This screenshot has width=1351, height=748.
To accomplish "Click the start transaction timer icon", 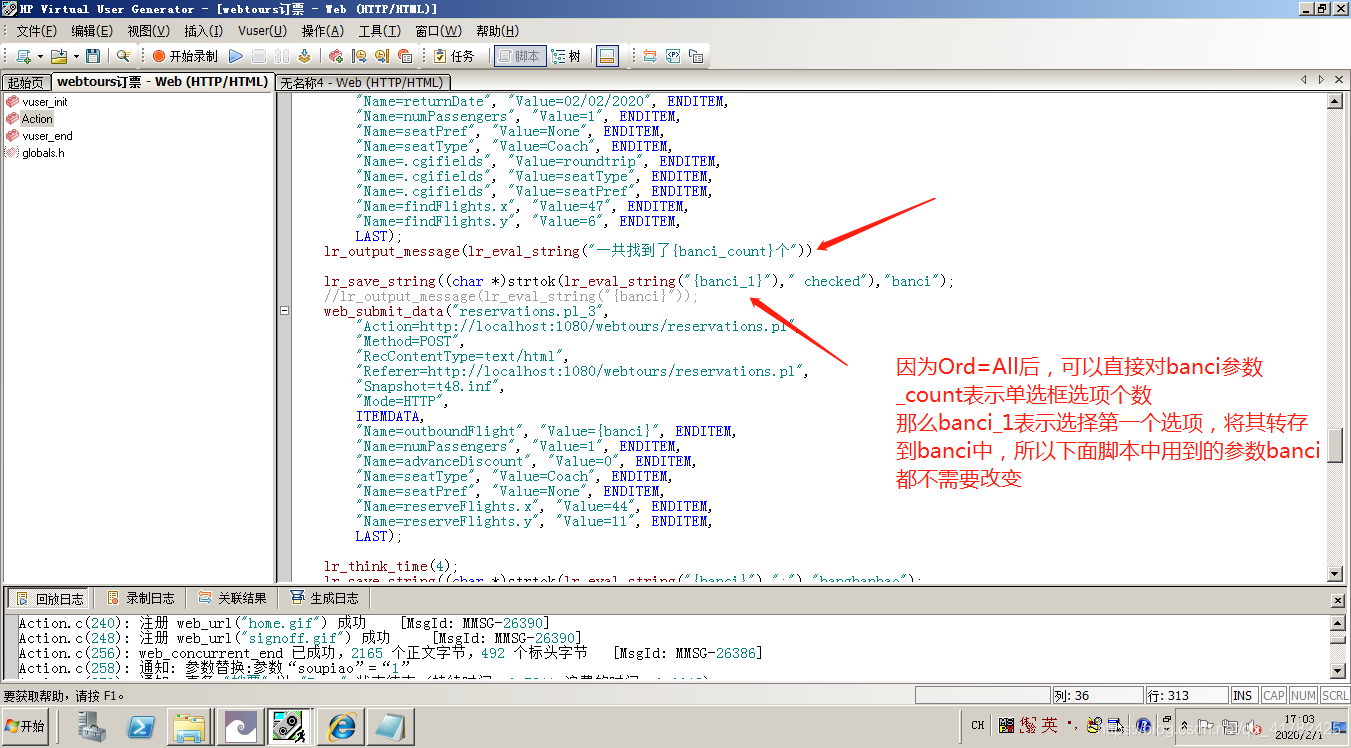I will pyautogui.click(x=359, y=56).
